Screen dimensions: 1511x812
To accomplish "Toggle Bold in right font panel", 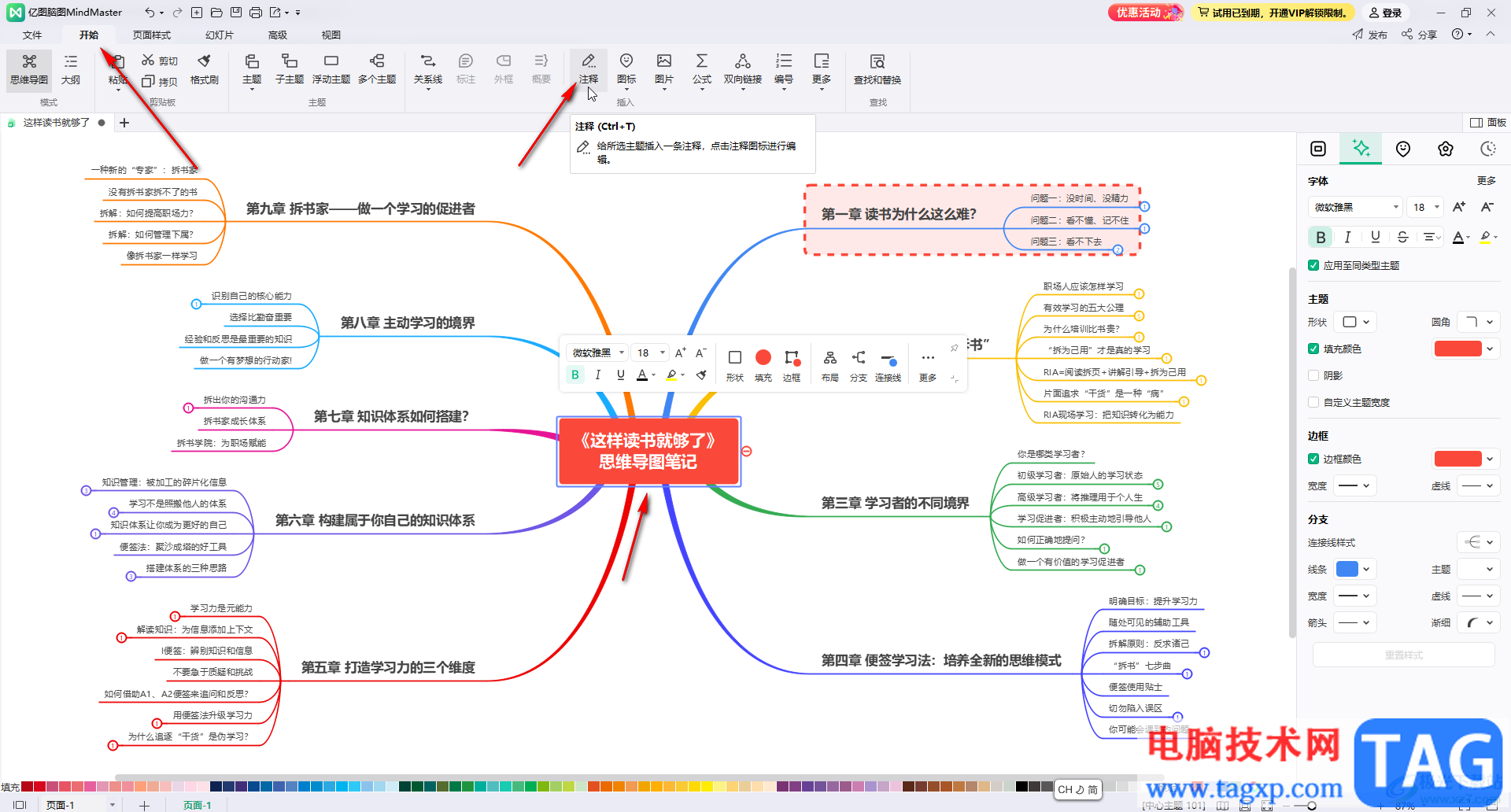I will click(x=1321, y=237).
